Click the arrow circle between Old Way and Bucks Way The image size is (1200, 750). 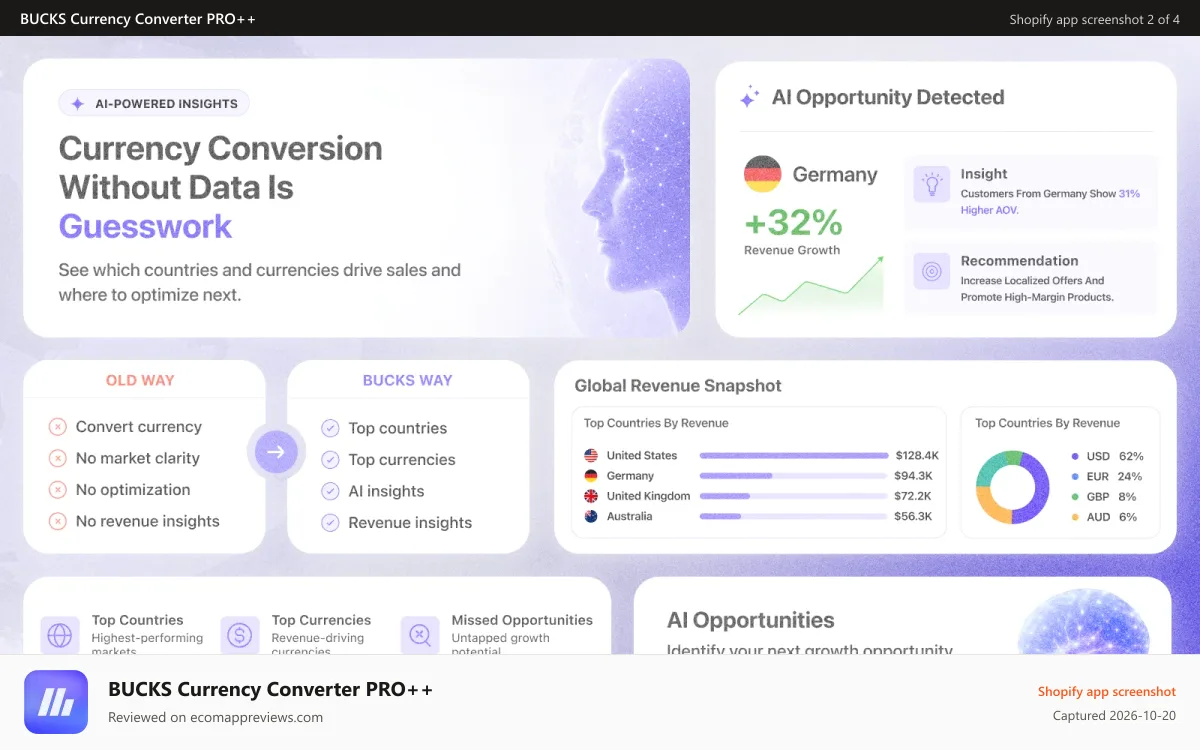pyautogui.click(x=276, y=452)
